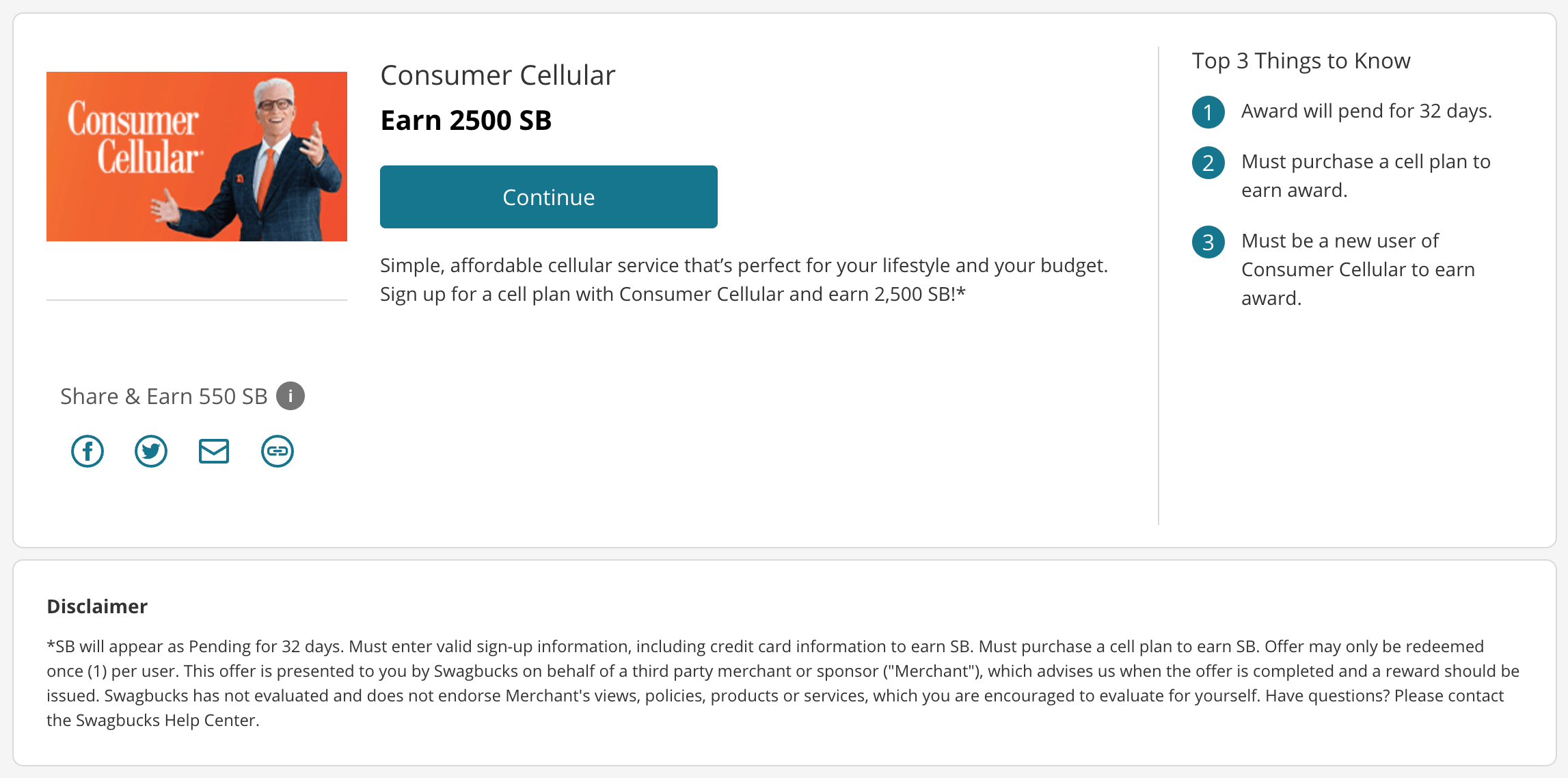Click the numbered badge 3 in Top 3 list
1568x778 pixels.
[1208, 242]
